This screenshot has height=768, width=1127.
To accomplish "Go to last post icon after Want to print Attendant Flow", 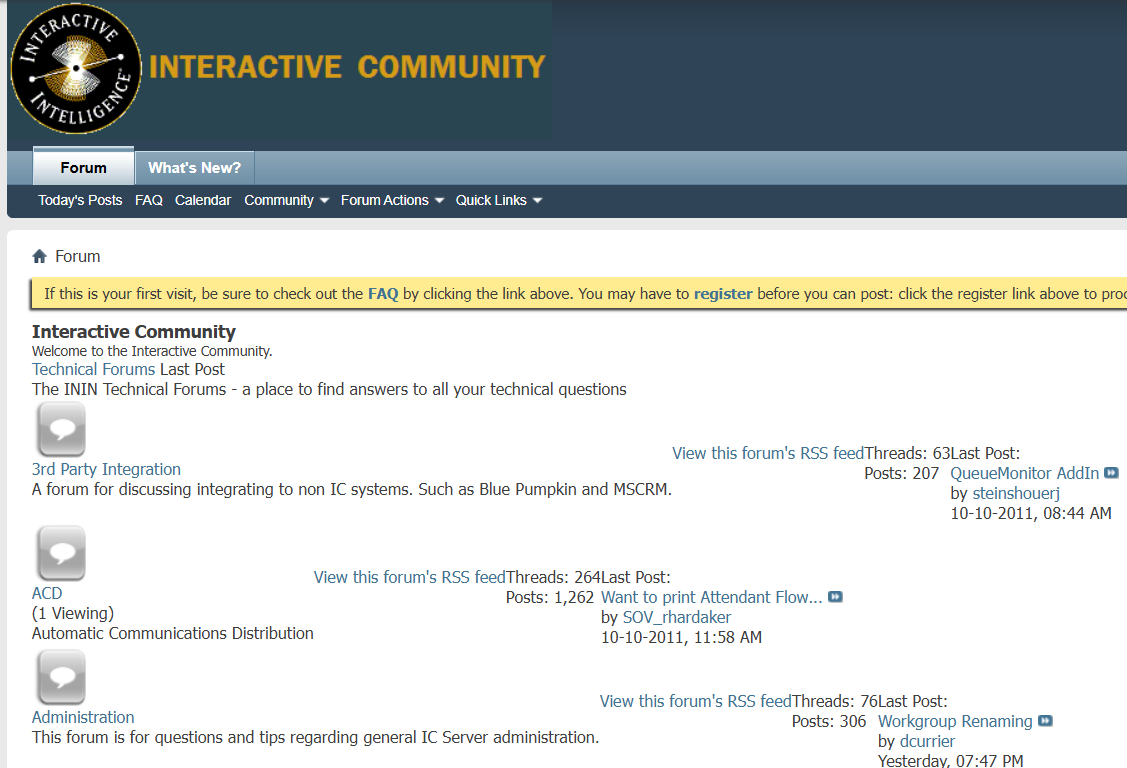I will point(835,597).
